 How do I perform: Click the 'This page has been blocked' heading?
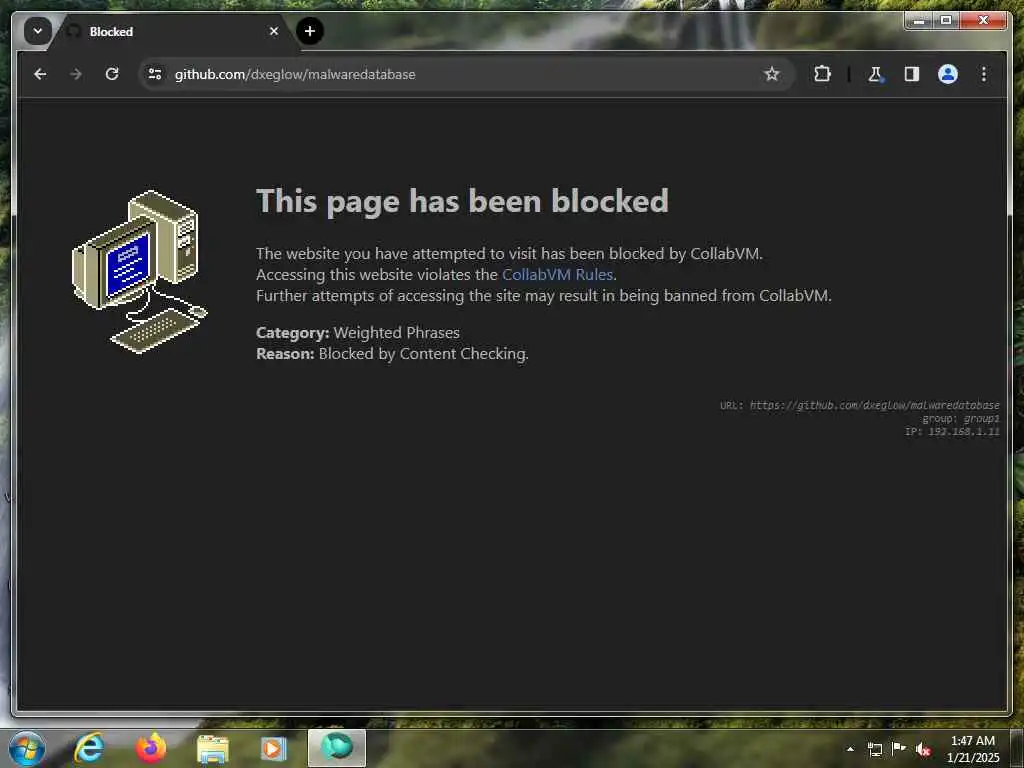462,200
